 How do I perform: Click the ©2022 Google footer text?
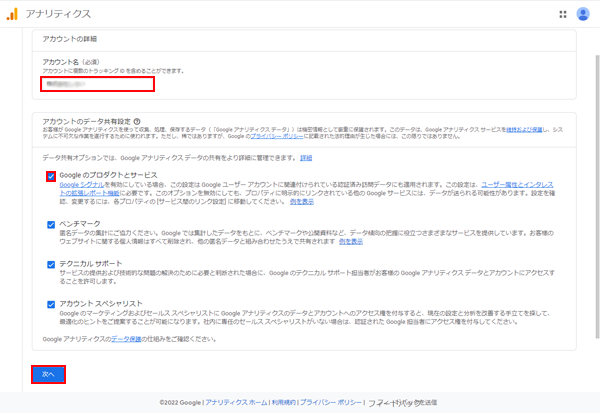tap(180, 402)
